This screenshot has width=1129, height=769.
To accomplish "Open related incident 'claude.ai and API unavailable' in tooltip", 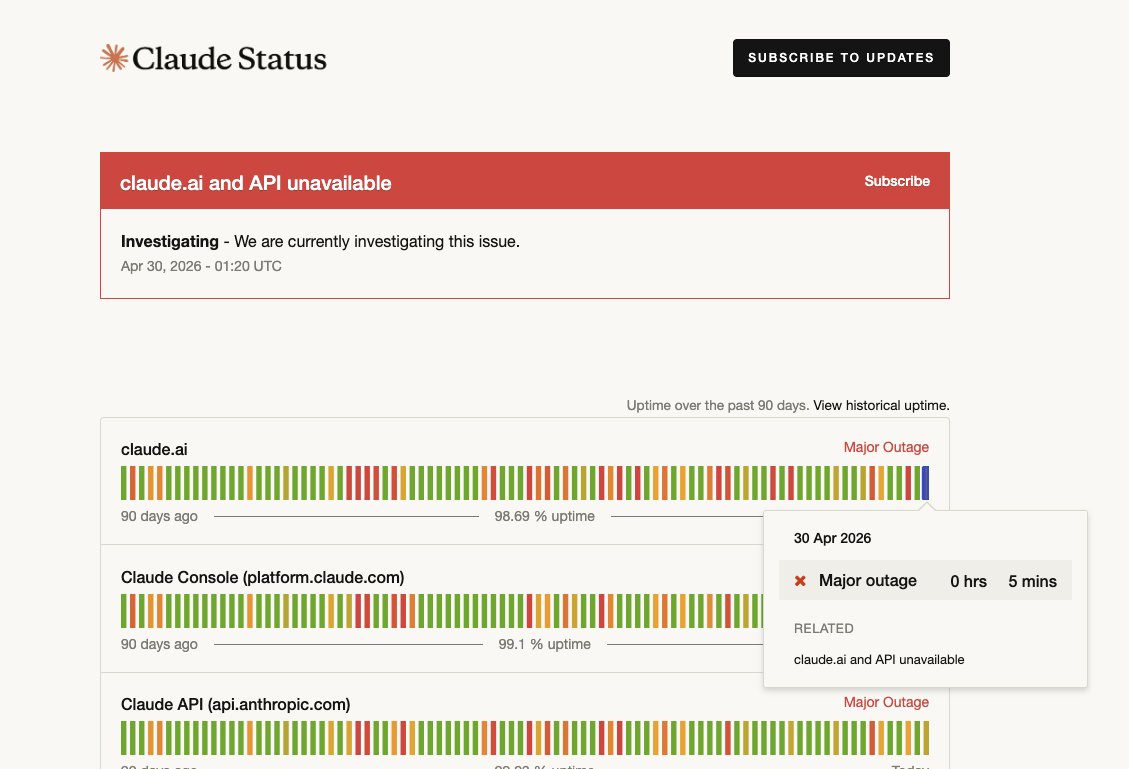I will (878, 660).
